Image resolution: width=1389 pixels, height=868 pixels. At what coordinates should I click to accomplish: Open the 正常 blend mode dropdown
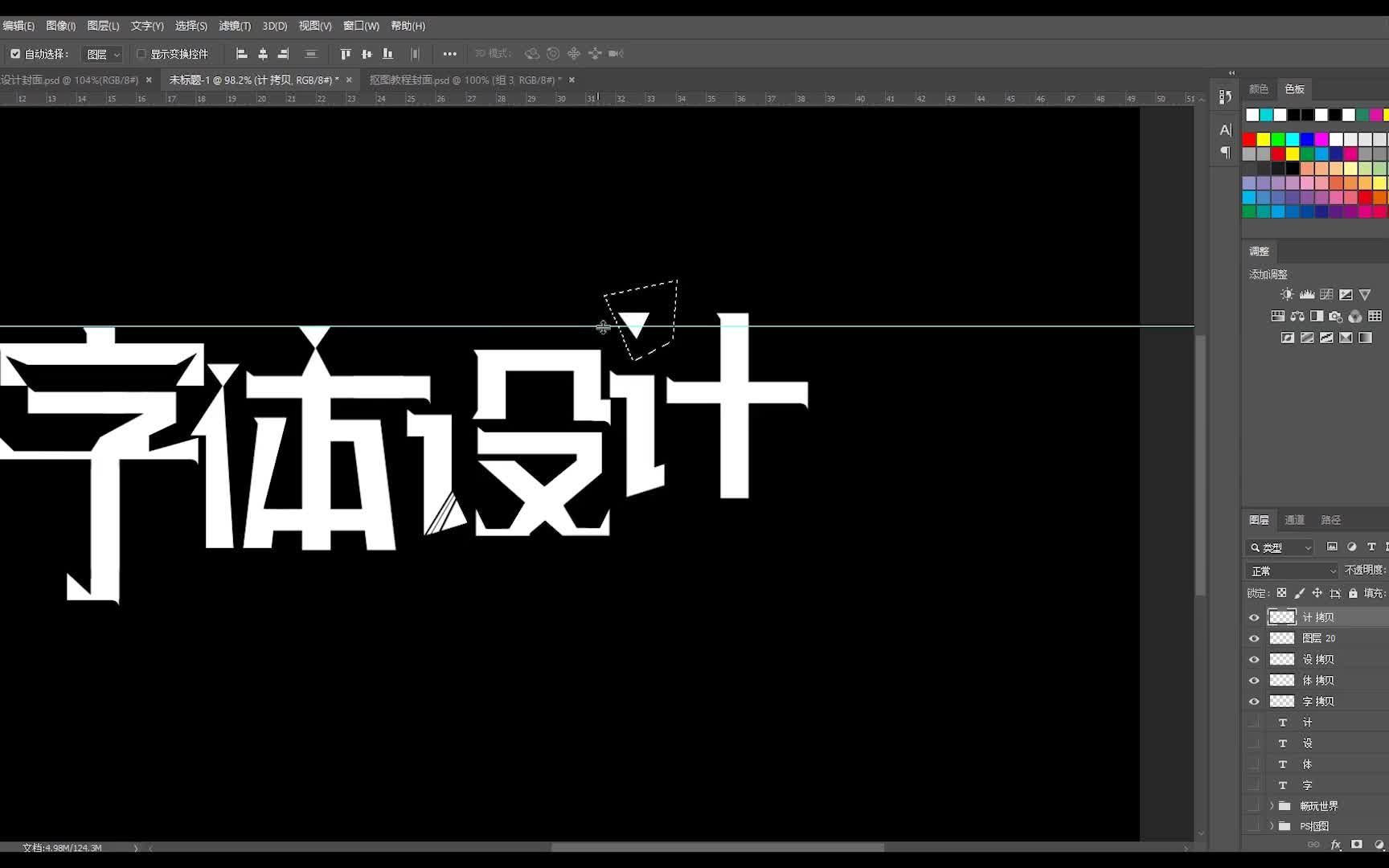[x=1290, y=571]
